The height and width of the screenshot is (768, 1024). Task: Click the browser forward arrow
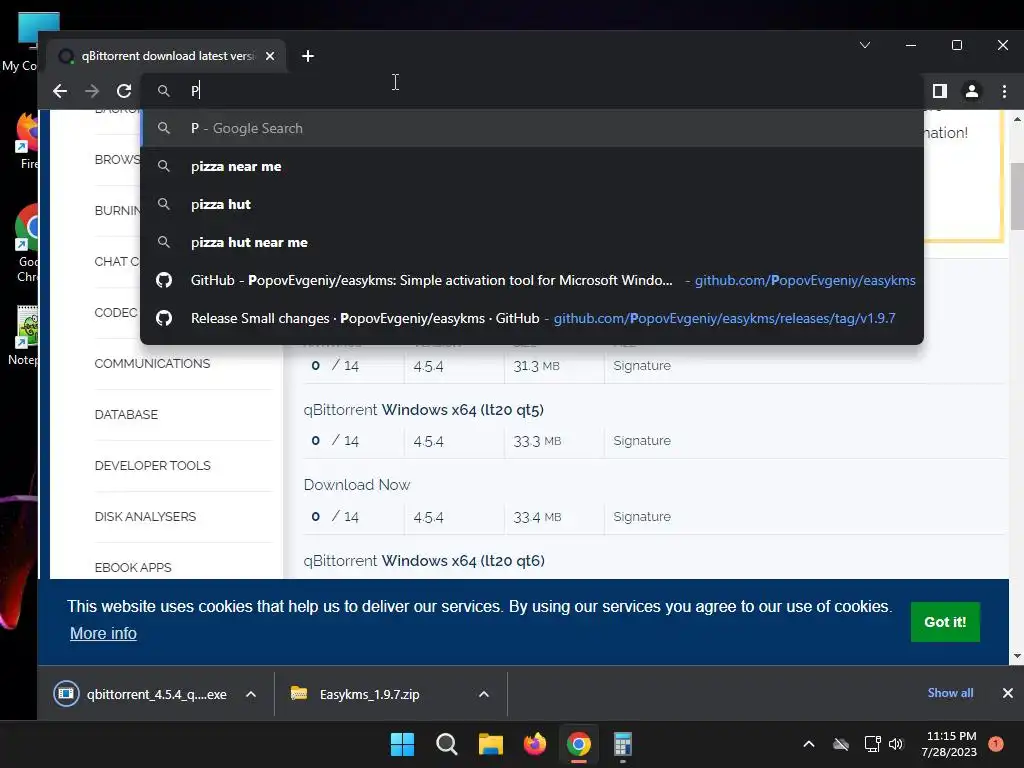point(92,91)
